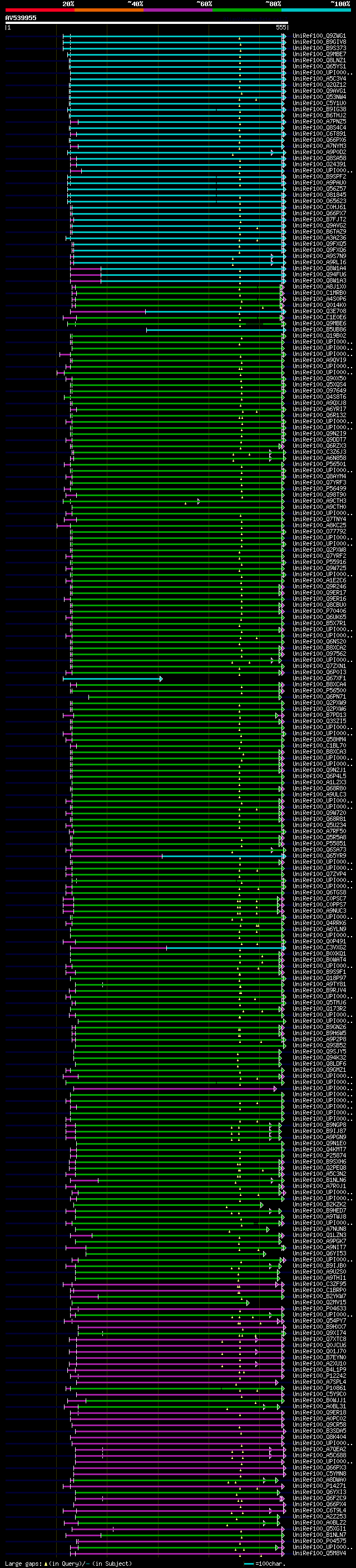The height and width of the screenshot is (1568, 356).
Task: Click hit label UniRef100_Q8W1A3
Action: coord(319,280)
